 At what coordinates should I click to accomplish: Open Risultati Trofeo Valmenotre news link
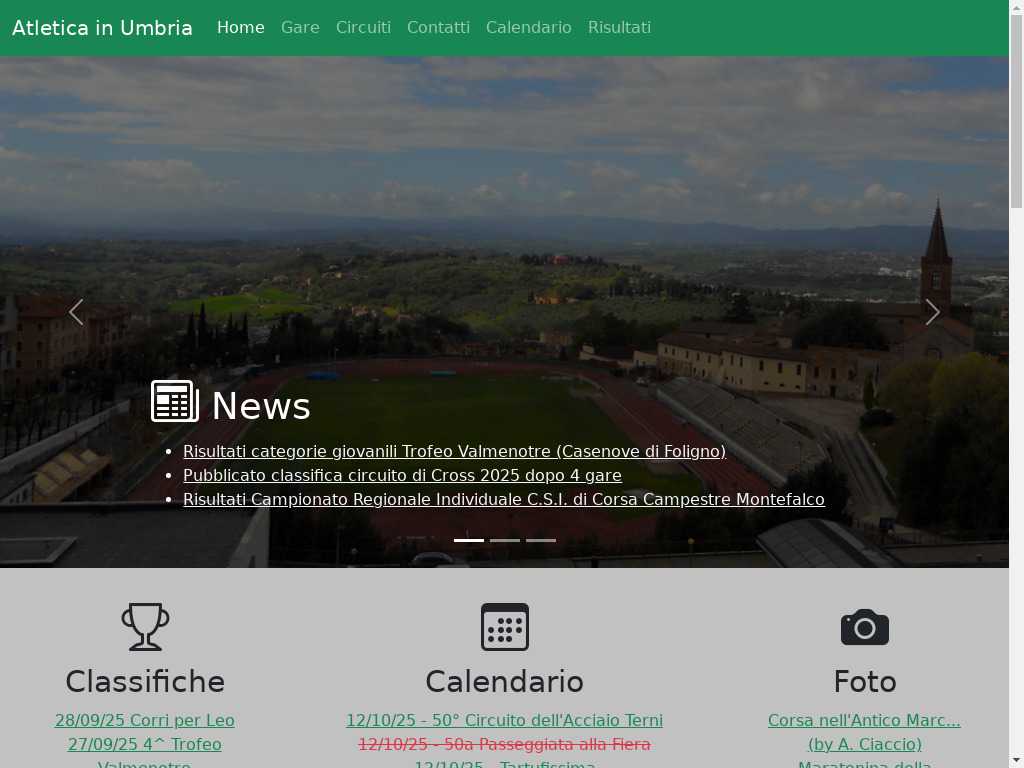(x=454, y=451)
